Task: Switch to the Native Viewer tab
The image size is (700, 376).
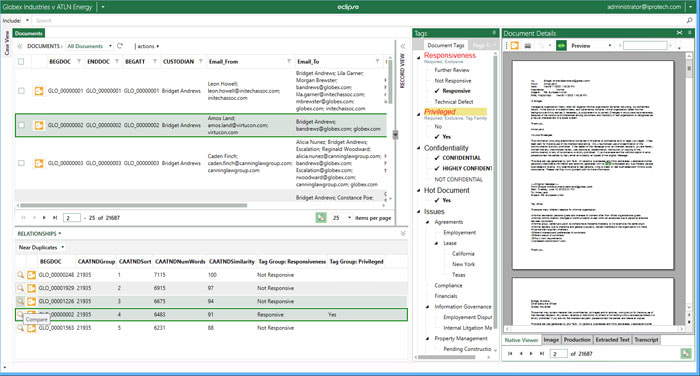Action: 521,340
